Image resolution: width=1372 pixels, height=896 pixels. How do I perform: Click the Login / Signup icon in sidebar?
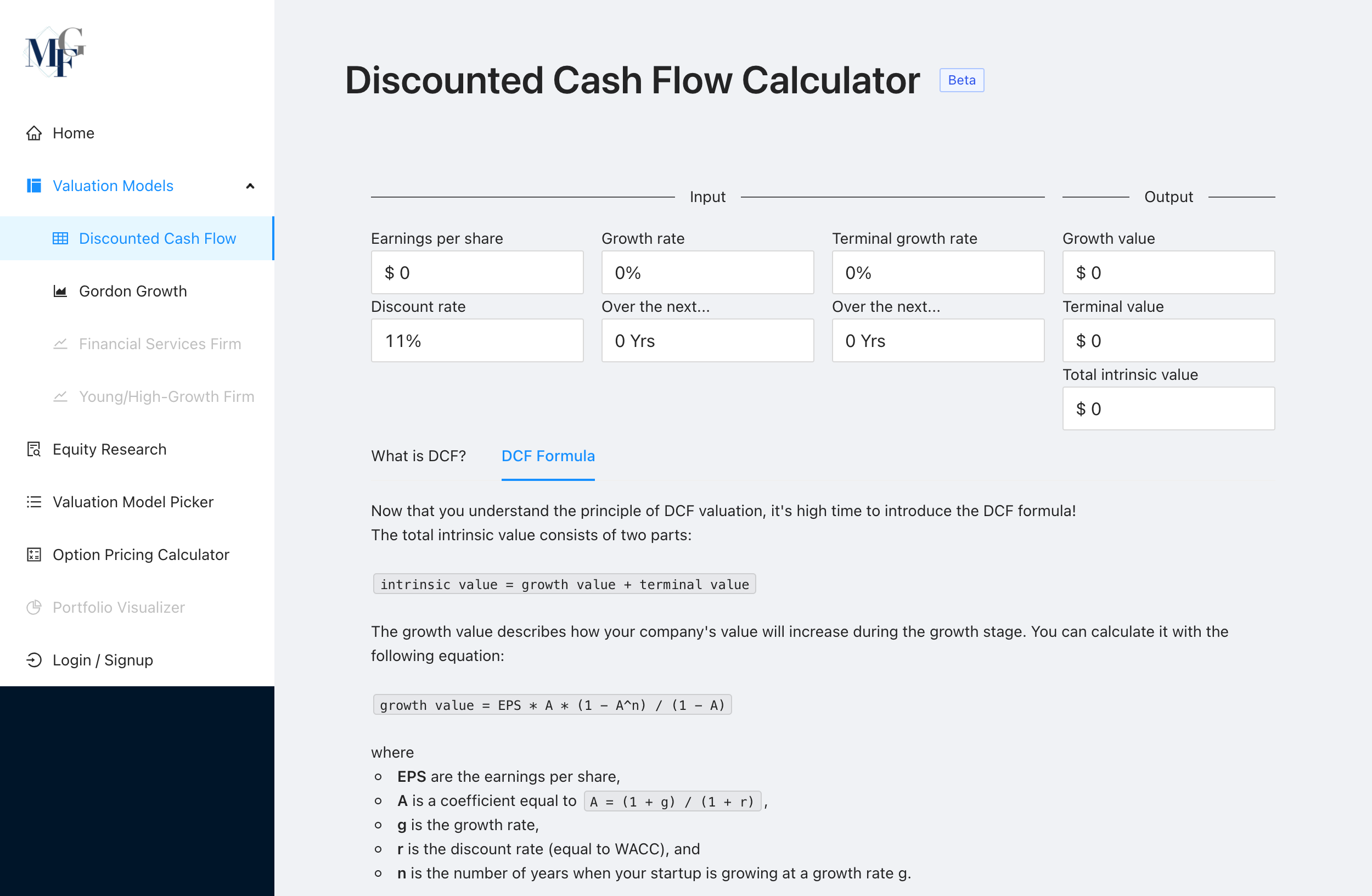point(33,660)
